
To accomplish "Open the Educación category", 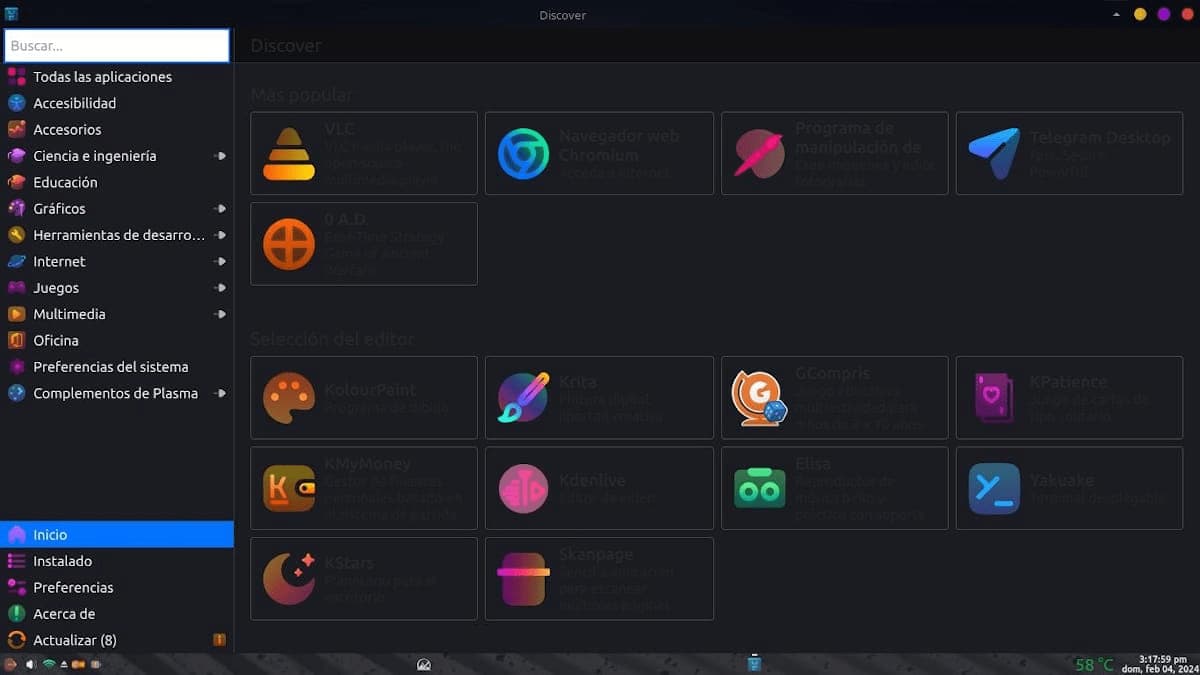I will 117,182.
